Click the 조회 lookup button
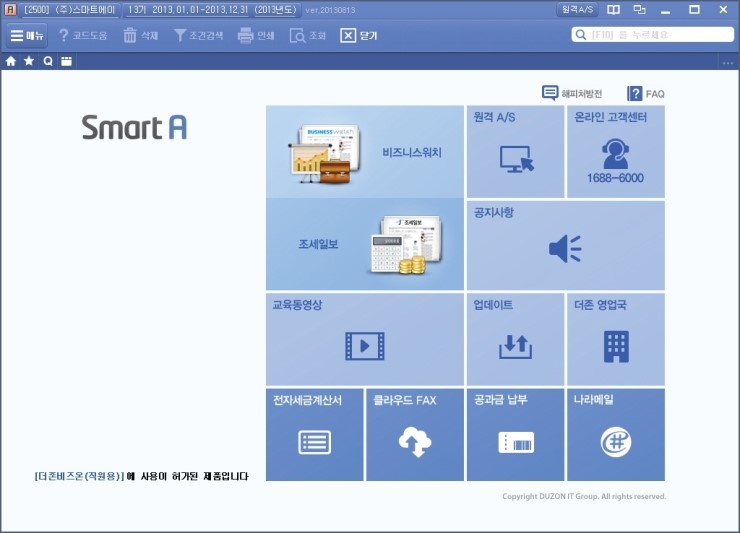This screenshot has width=740, height=533. tap(308, 35)
